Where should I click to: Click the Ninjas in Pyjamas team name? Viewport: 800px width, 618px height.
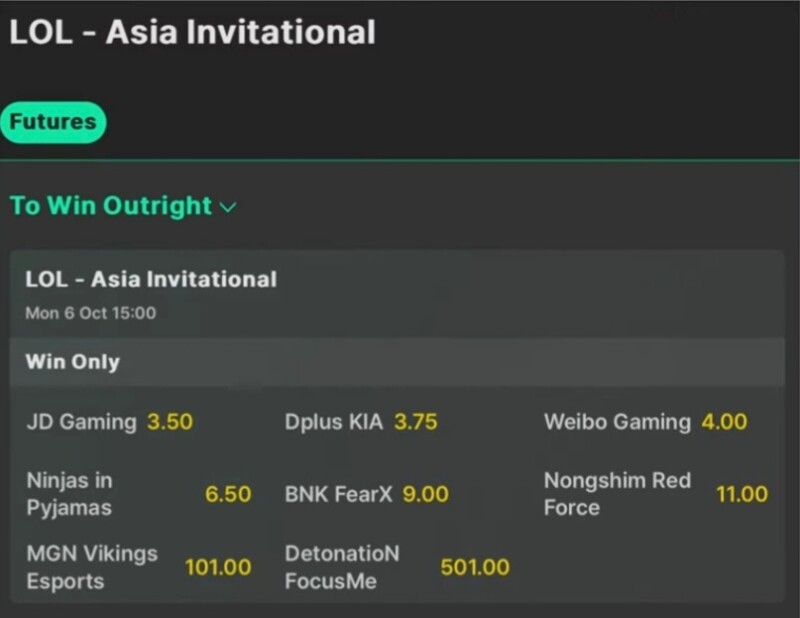point(69,494)
